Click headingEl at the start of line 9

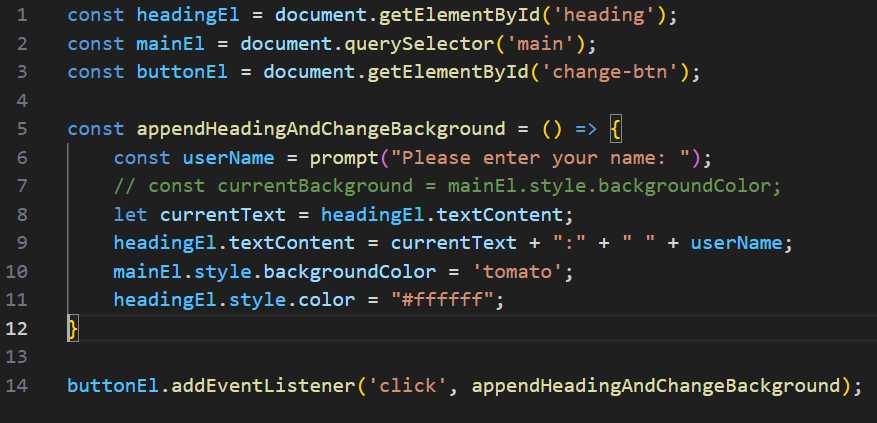click(165, 243)
